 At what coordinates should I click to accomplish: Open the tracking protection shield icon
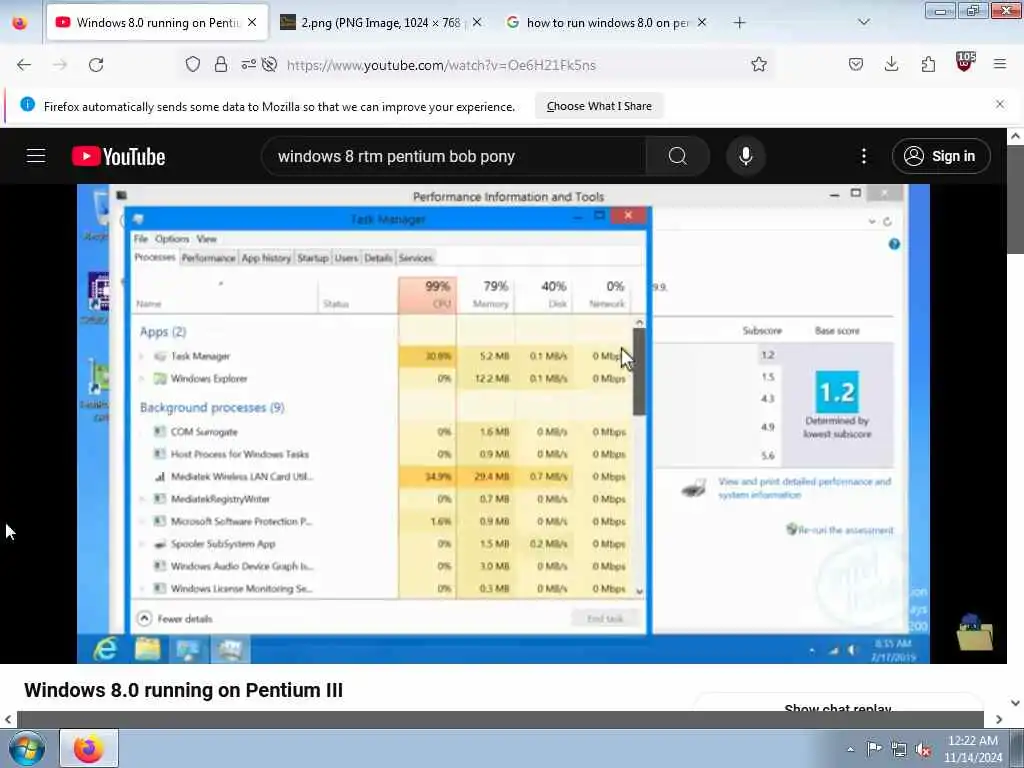(x=193, y=65)
